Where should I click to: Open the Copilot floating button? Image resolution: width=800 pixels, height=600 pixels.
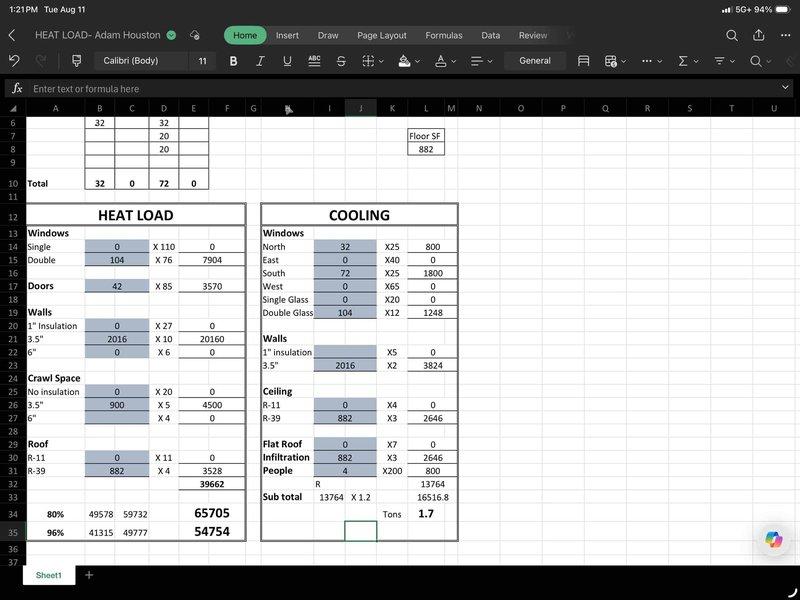(x=773, y=539)
